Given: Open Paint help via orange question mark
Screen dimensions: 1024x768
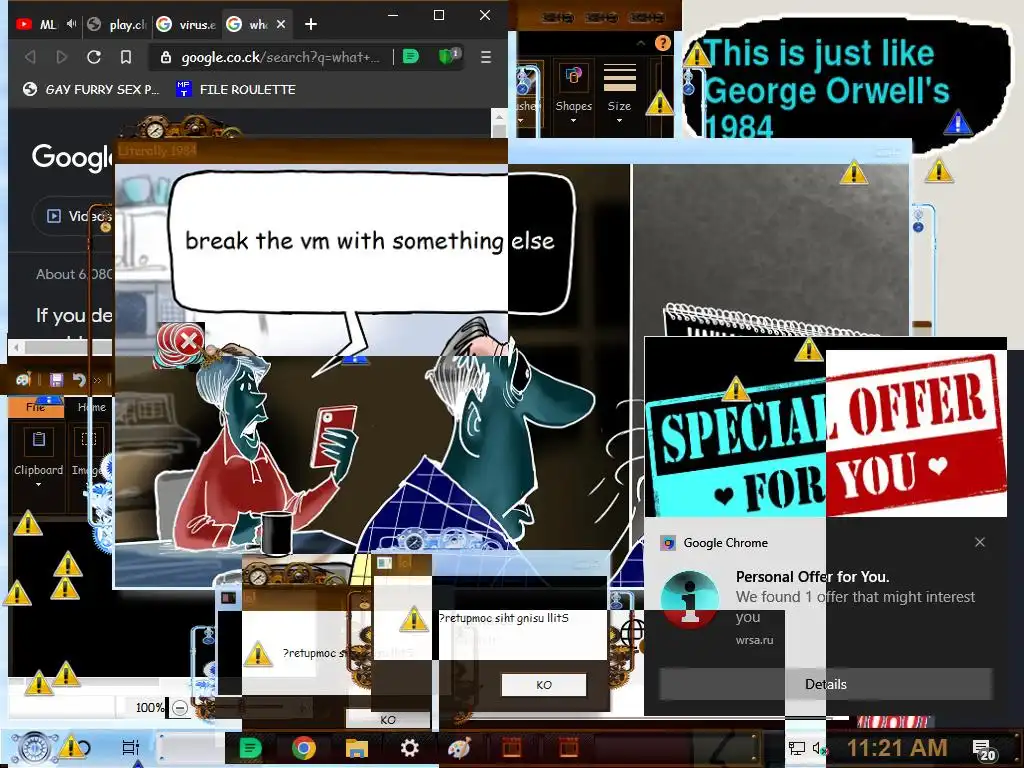Looking at the screenshot, I should [x=662, y=43].
